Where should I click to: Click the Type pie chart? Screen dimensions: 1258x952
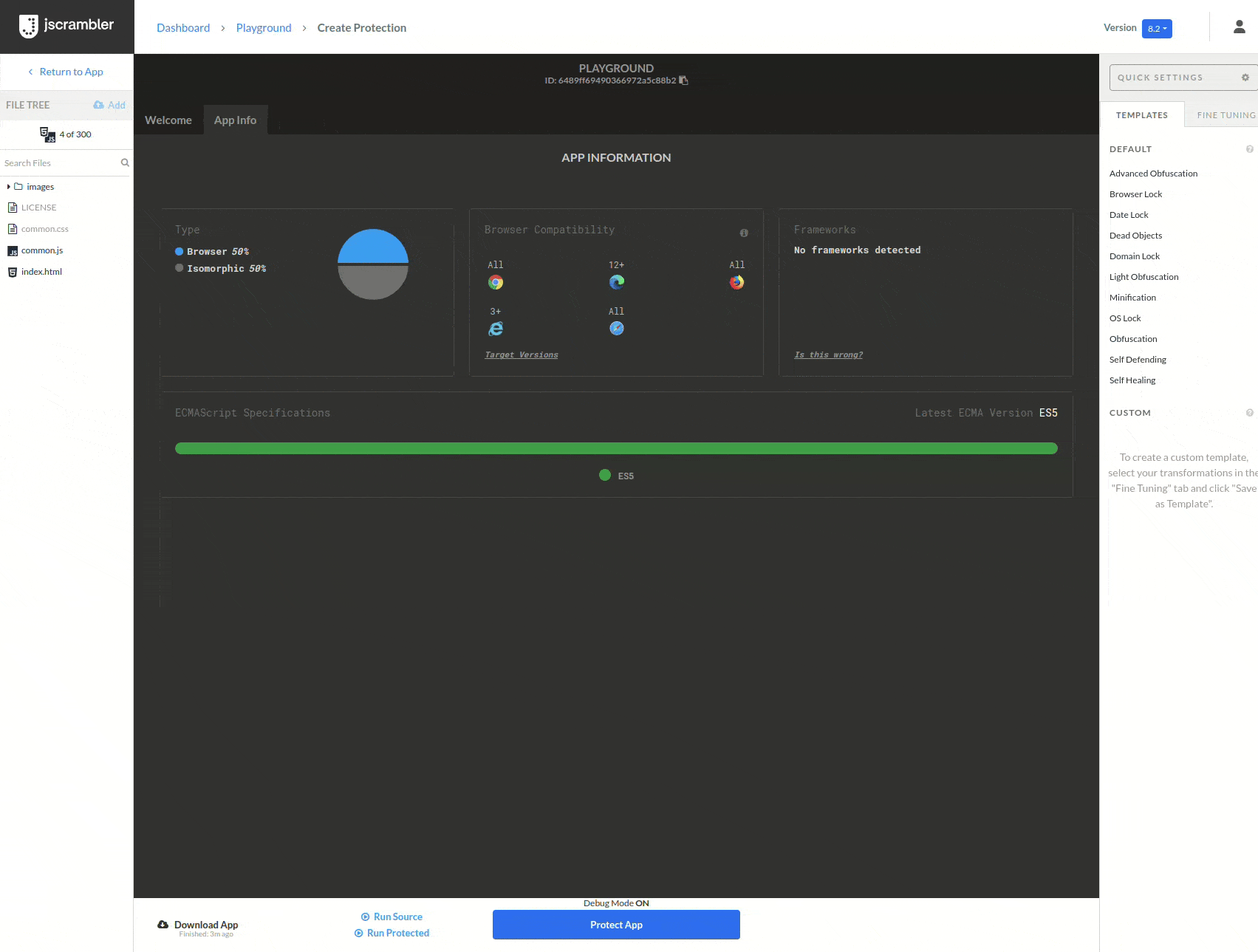coord(373,264)
